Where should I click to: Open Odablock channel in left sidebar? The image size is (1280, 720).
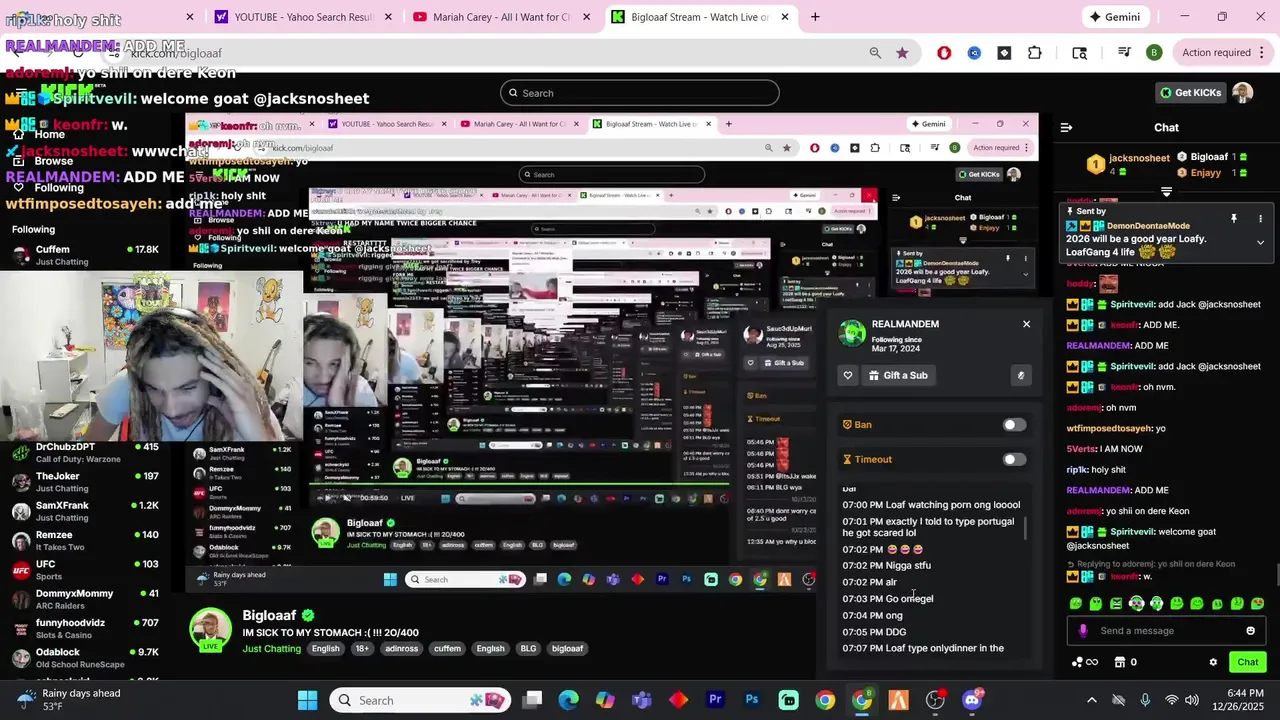tap(84, 658)
